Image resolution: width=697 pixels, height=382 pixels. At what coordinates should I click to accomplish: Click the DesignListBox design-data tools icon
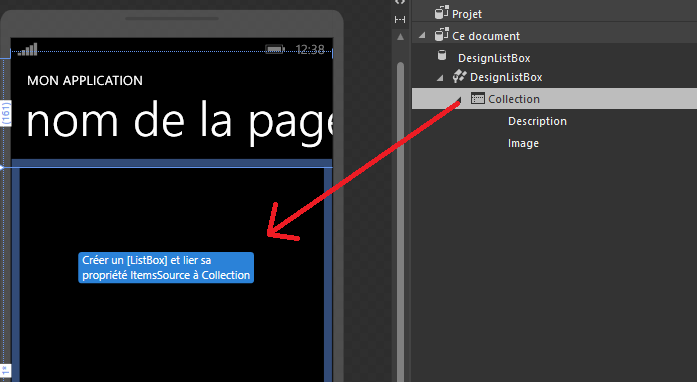tap(459, 76)
